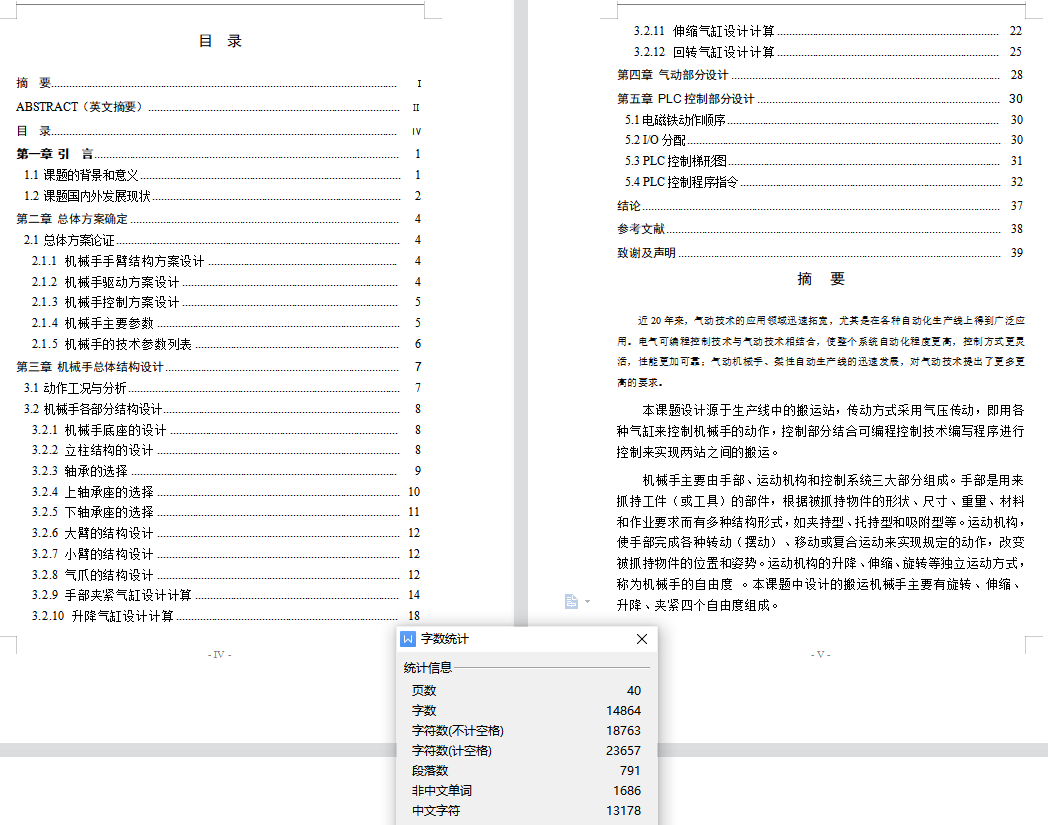Click the 字数统计 dialog title bar
Image resolution: width=1048 pixels, height=825 pixels.
520,639
